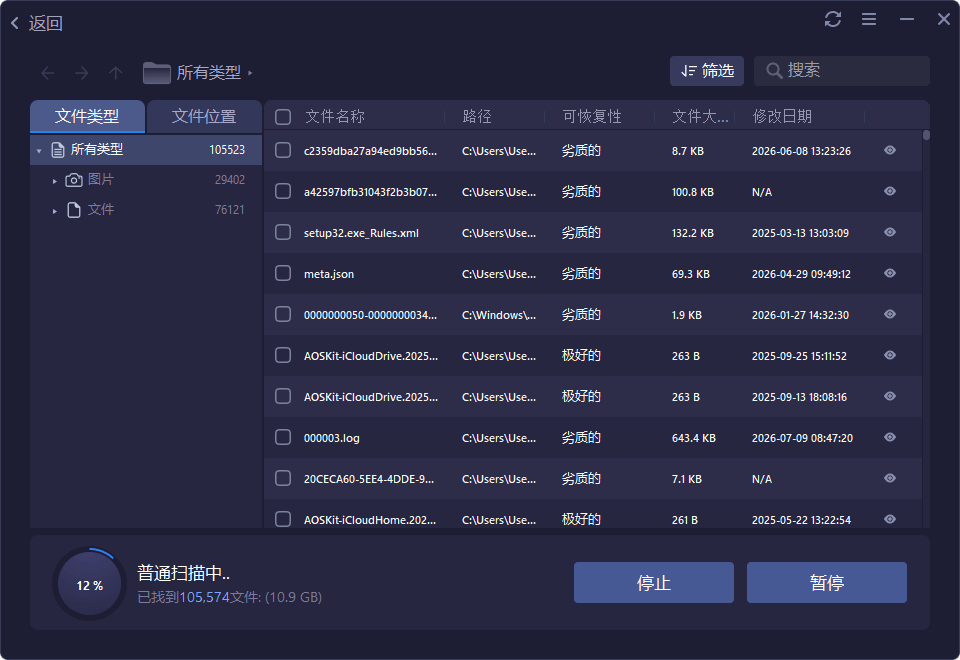
Task: Click the file name setup32.exe_Rules.xml
Action: pyautogui.click(x=361, y=233)
